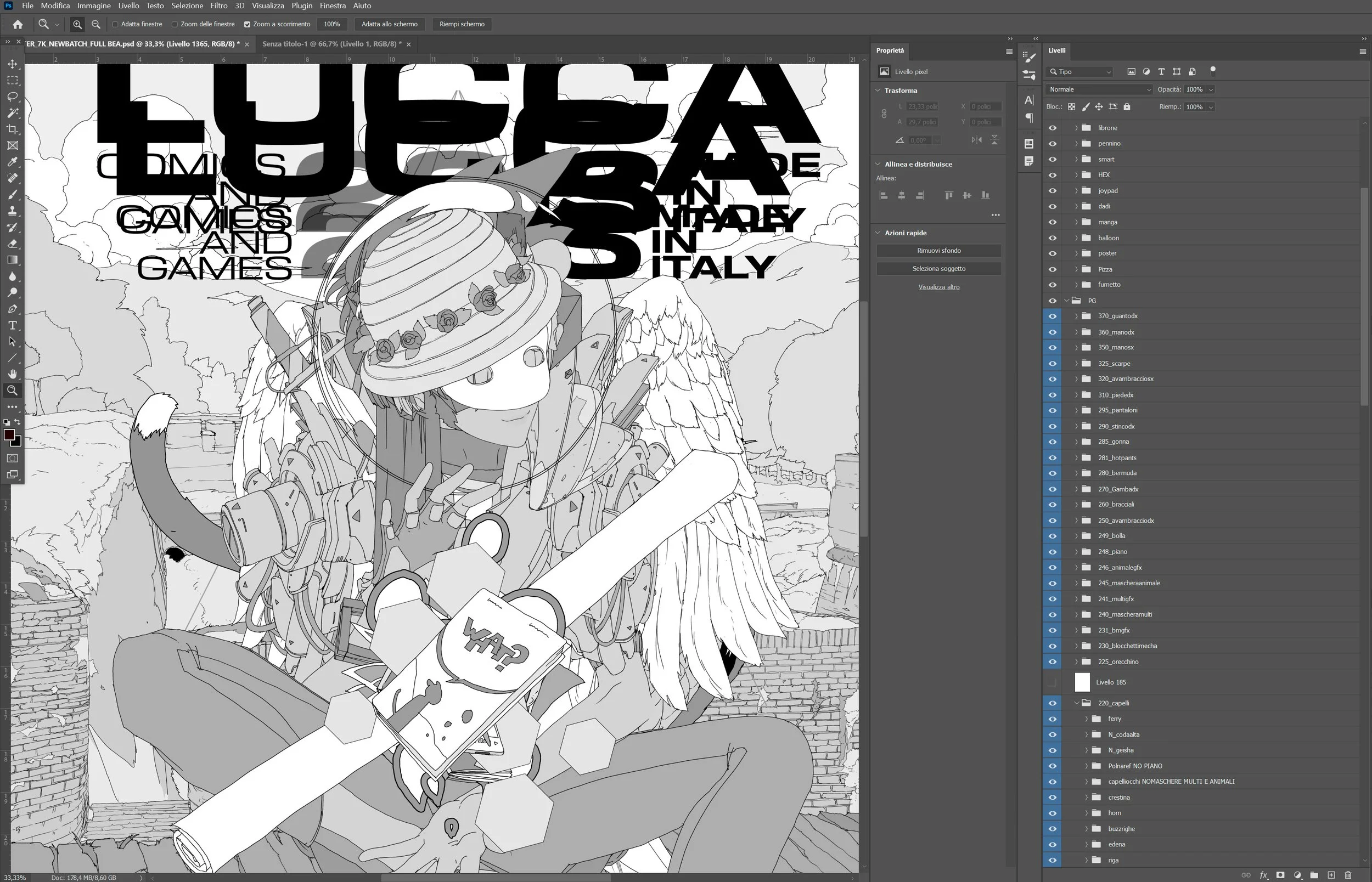Open the Normale blend mode dropdown
1372x882 pixels.
[1098, 89]
